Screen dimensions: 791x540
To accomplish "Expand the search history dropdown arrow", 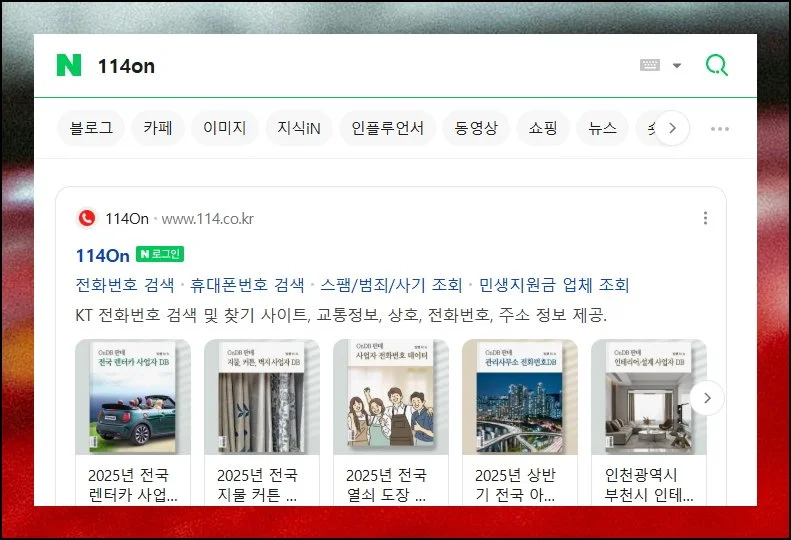I will 677,66.
